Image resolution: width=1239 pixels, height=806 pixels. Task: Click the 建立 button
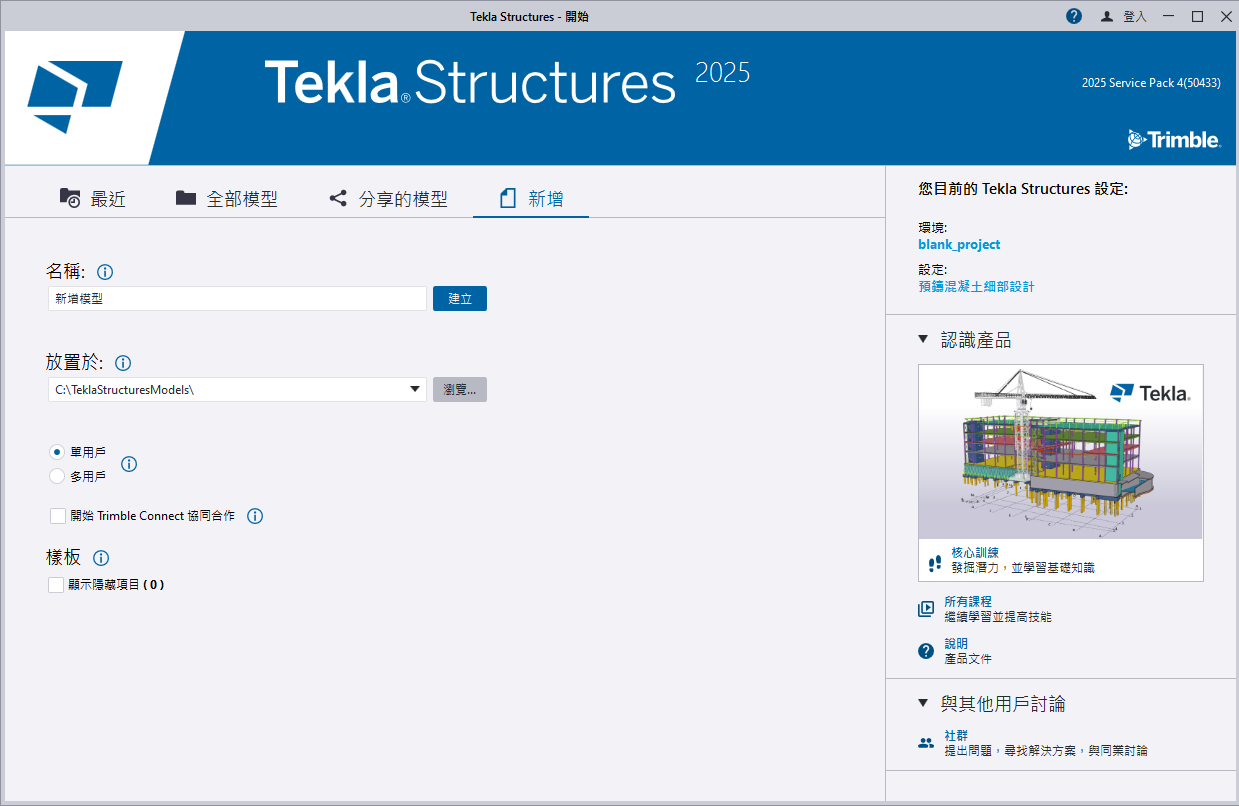(460, 299)
